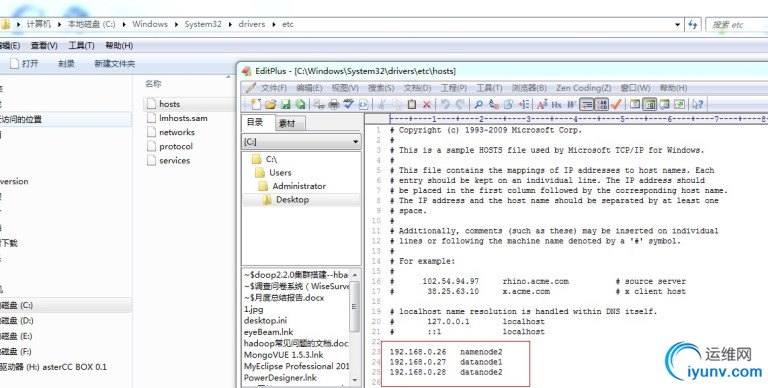Toggle word wrap W icon
The width and height of the screenshot is (768, 388).
tap(571, 104)
